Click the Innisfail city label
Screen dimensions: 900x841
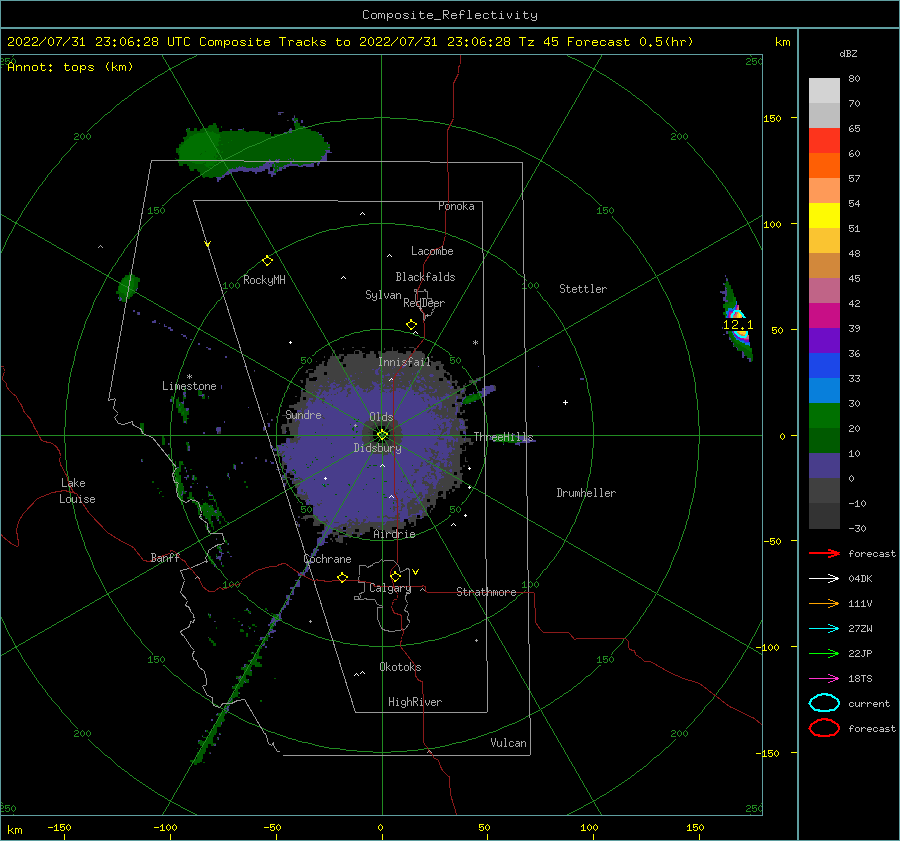404,362
